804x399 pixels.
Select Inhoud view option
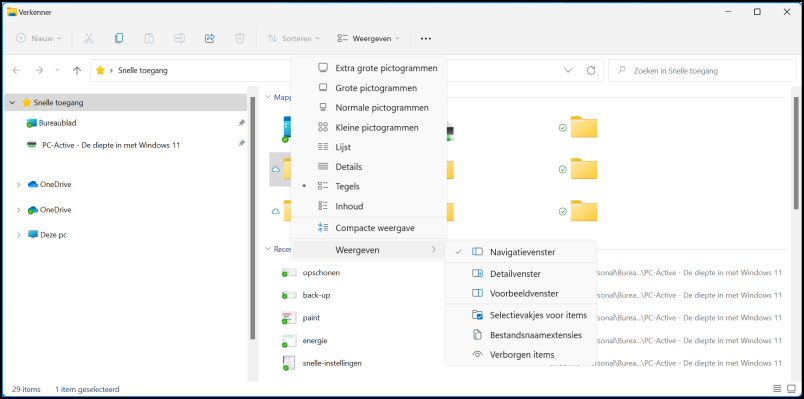click(x=369, y=206)
